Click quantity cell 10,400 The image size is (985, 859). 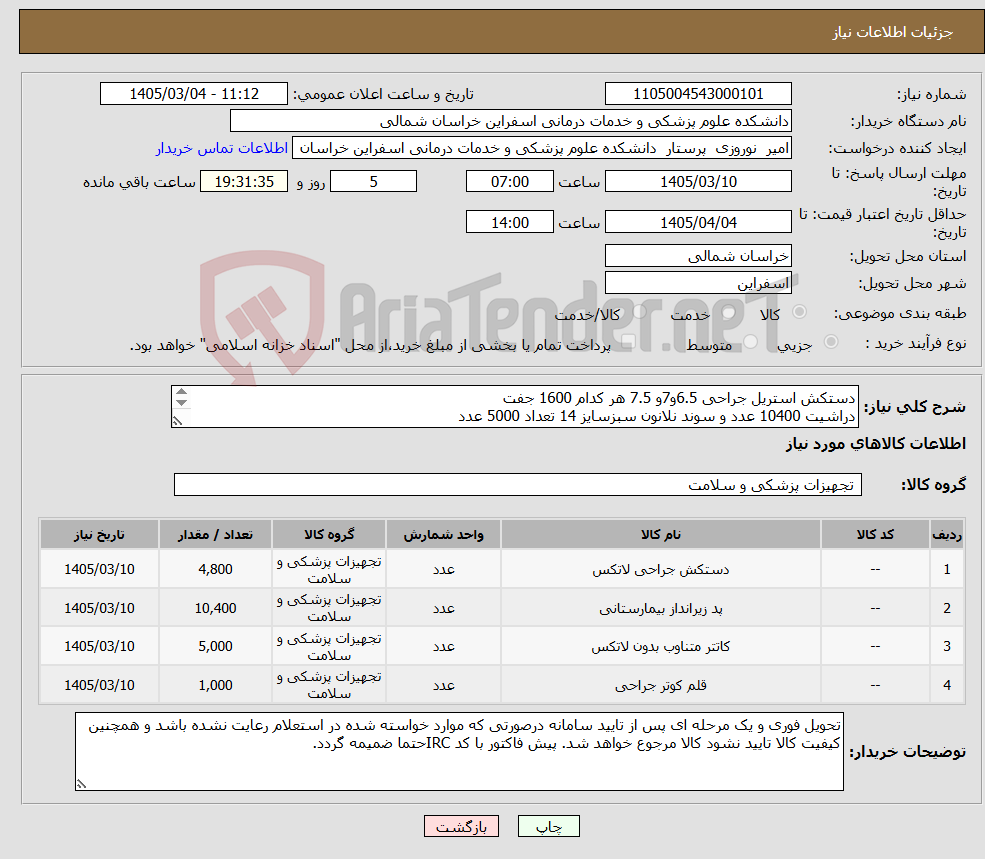click(x=215, y=608)
